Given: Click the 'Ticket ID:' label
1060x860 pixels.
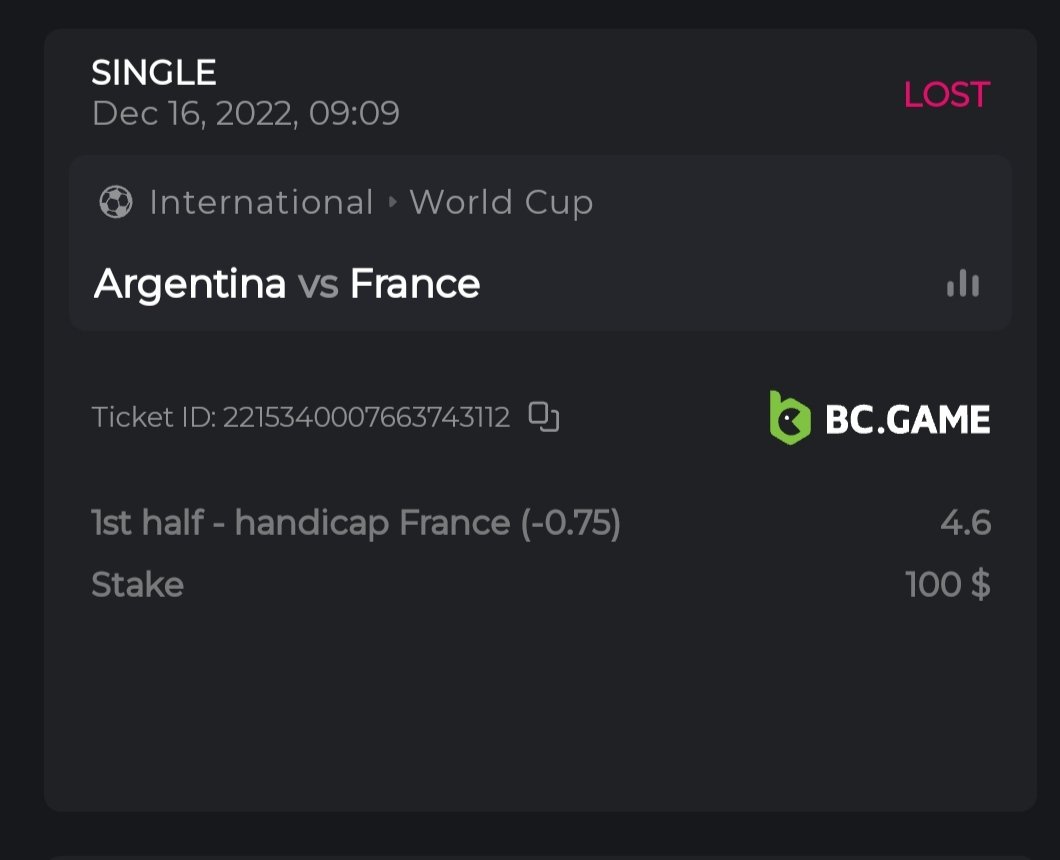Looking at the screenshot, I should (x=154, y=417).
